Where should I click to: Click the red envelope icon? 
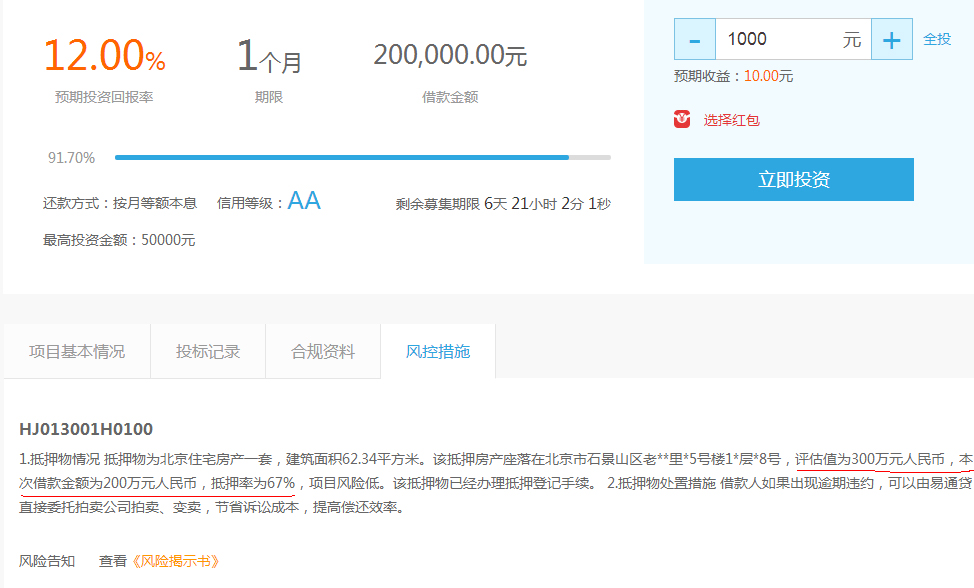coord(682,119)
